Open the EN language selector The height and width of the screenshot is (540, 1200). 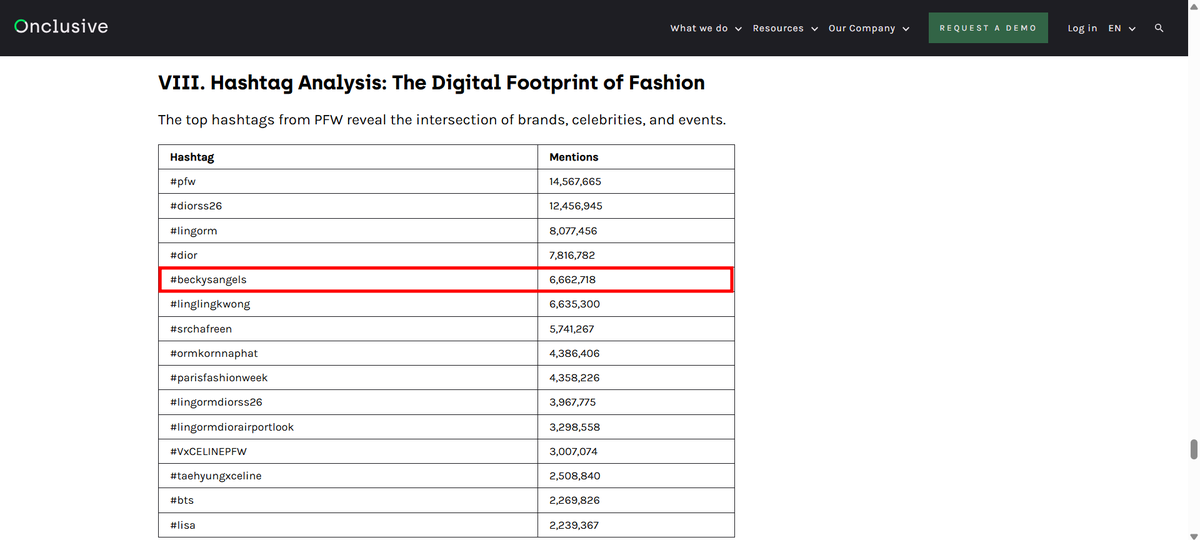1122,28
